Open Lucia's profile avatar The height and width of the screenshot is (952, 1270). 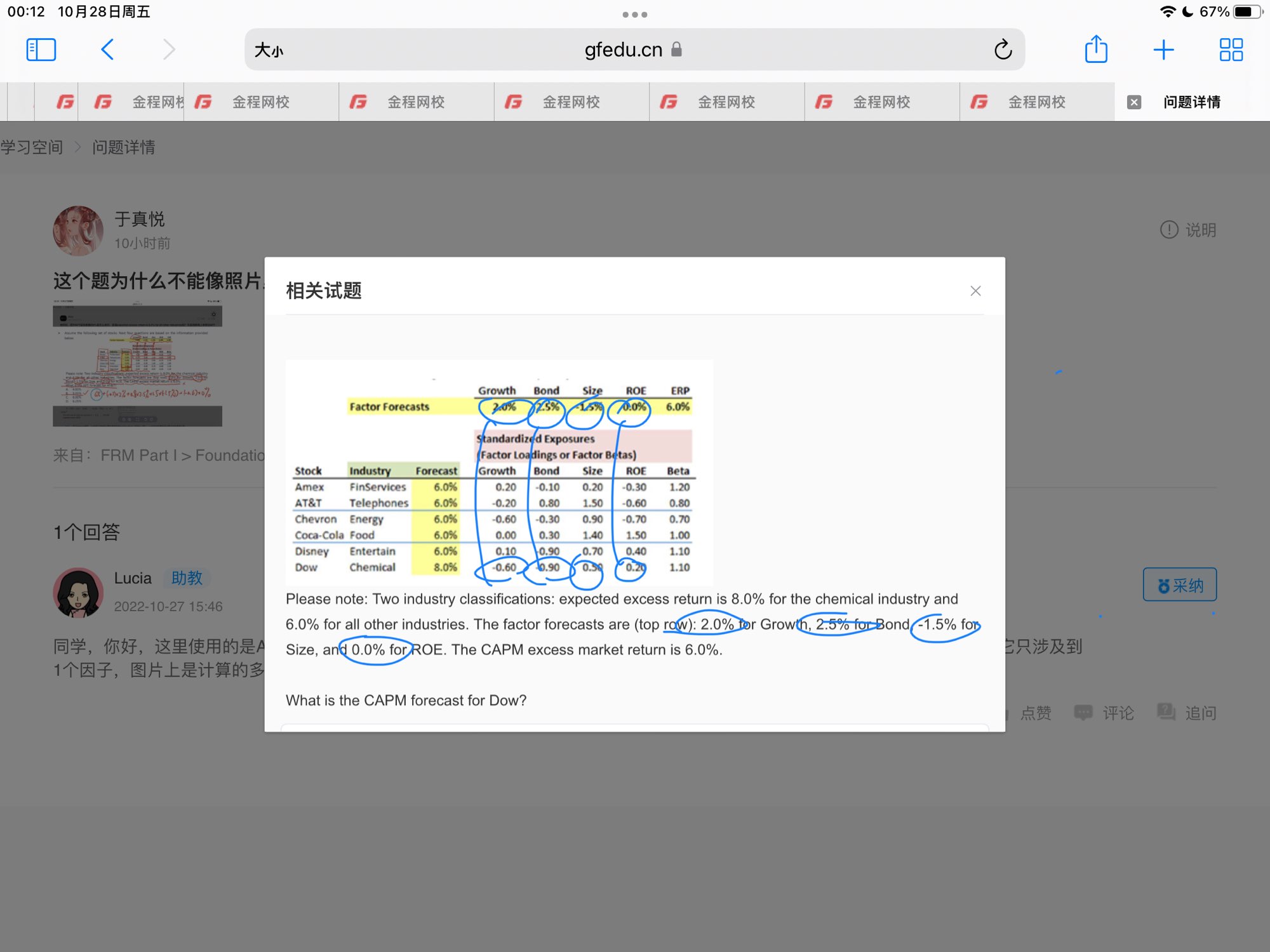(78, 592)
